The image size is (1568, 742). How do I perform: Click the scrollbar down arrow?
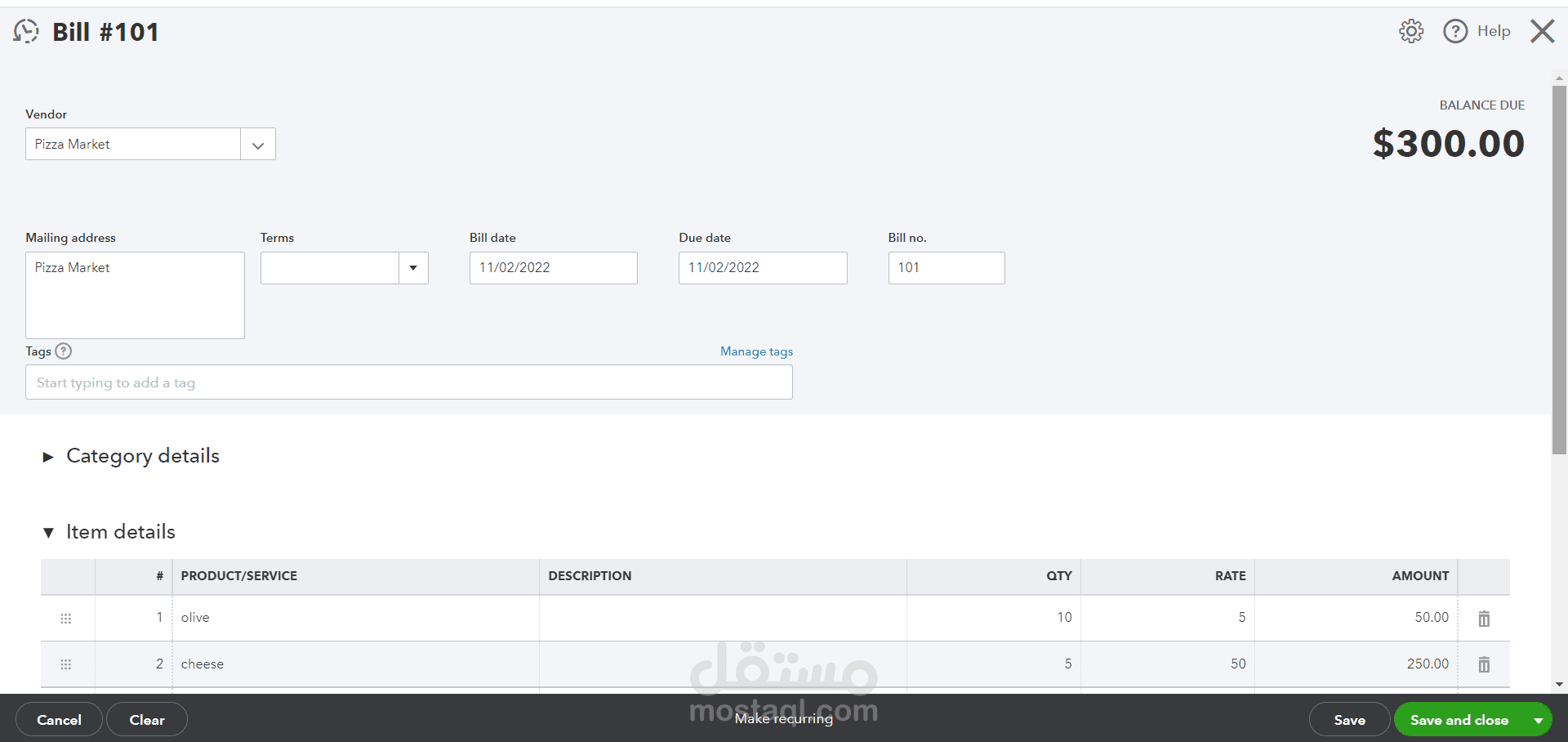coord(1559,685)
